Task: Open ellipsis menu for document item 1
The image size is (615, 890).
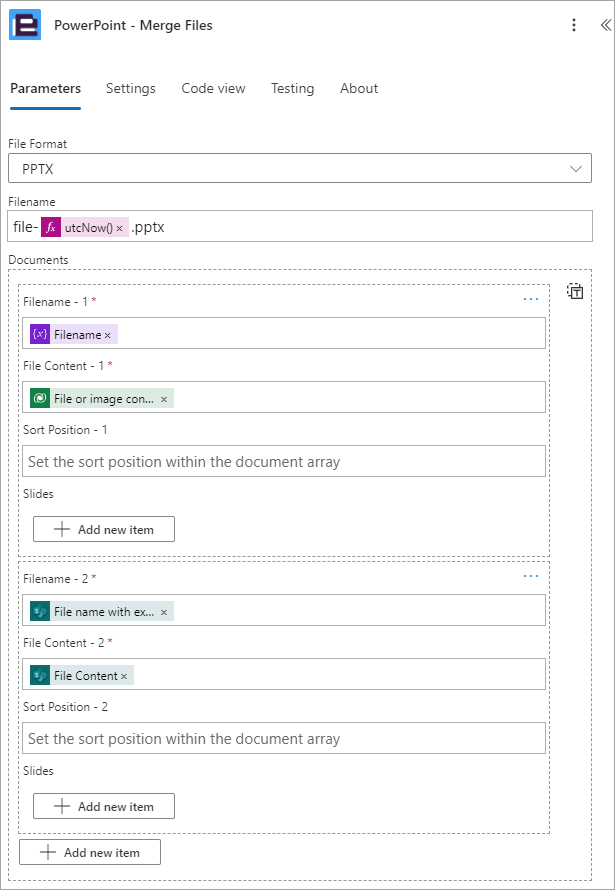Action: (530, 299)
